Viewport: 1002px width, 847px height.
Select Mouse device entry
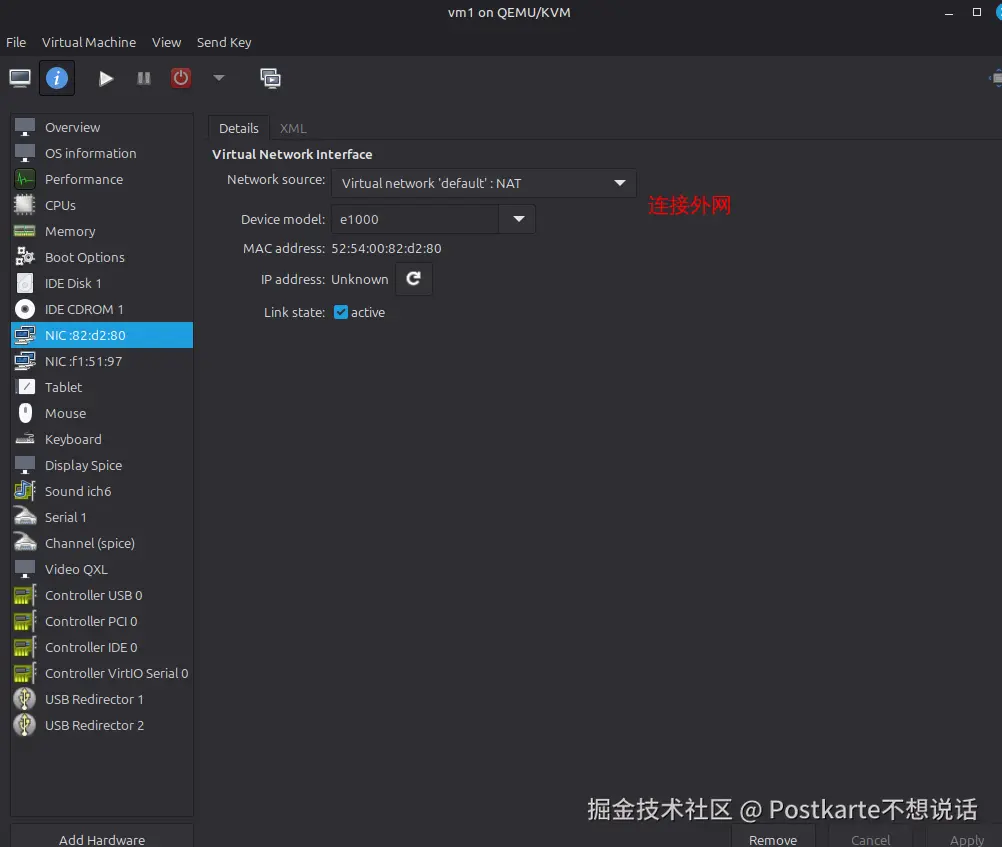(x=102, y=413)
